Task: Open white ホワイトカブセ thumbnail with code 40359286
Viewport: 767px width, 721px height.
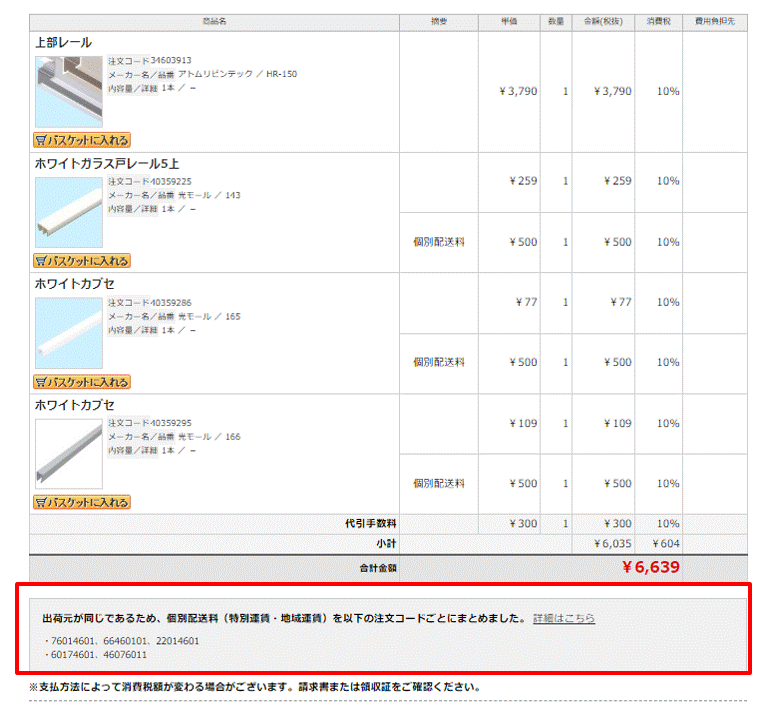Action: click(69, 333)
